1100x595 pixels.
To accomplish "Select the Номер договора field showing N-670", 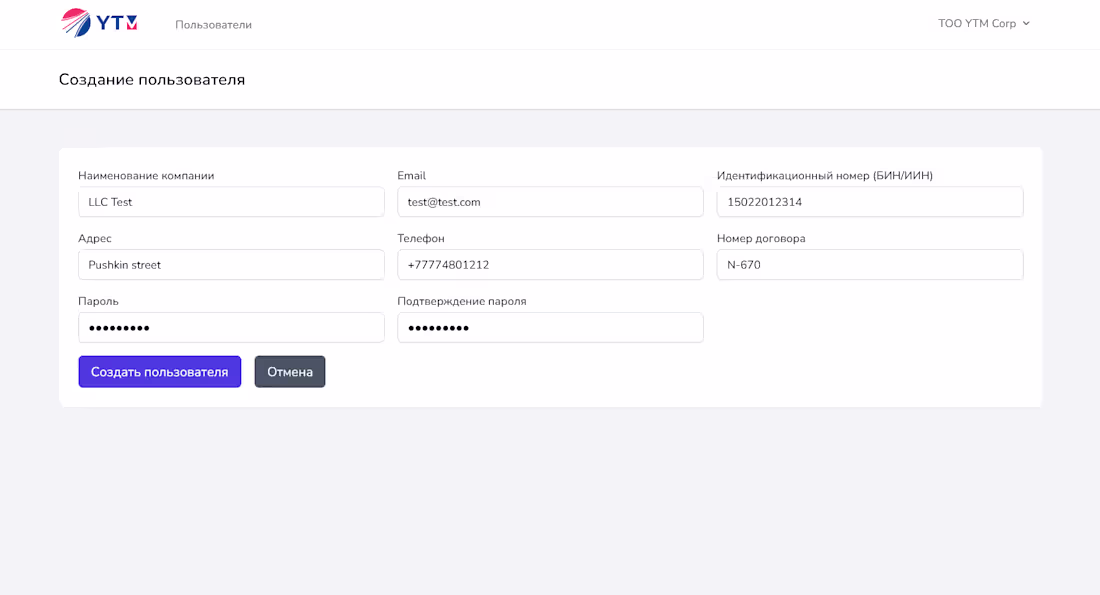I will 869,264.
